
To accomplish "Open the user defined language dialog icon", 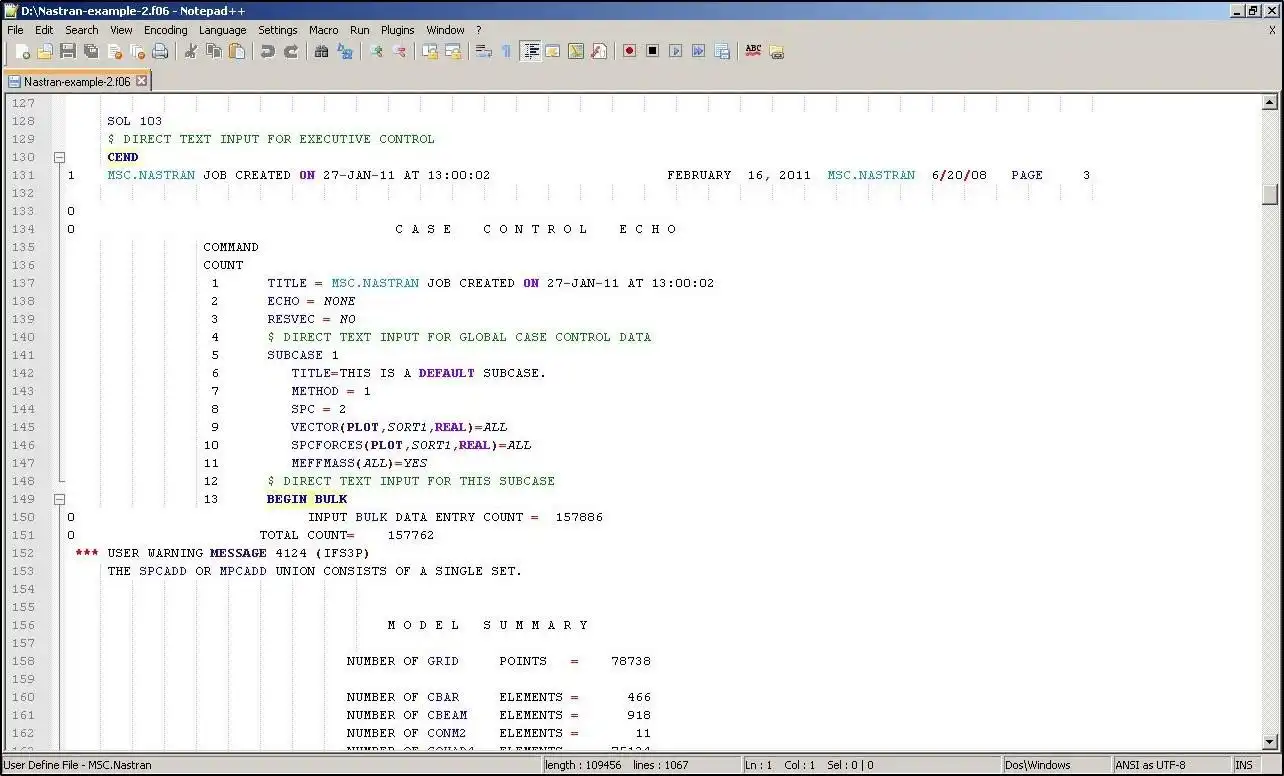I will coord(552,51).
